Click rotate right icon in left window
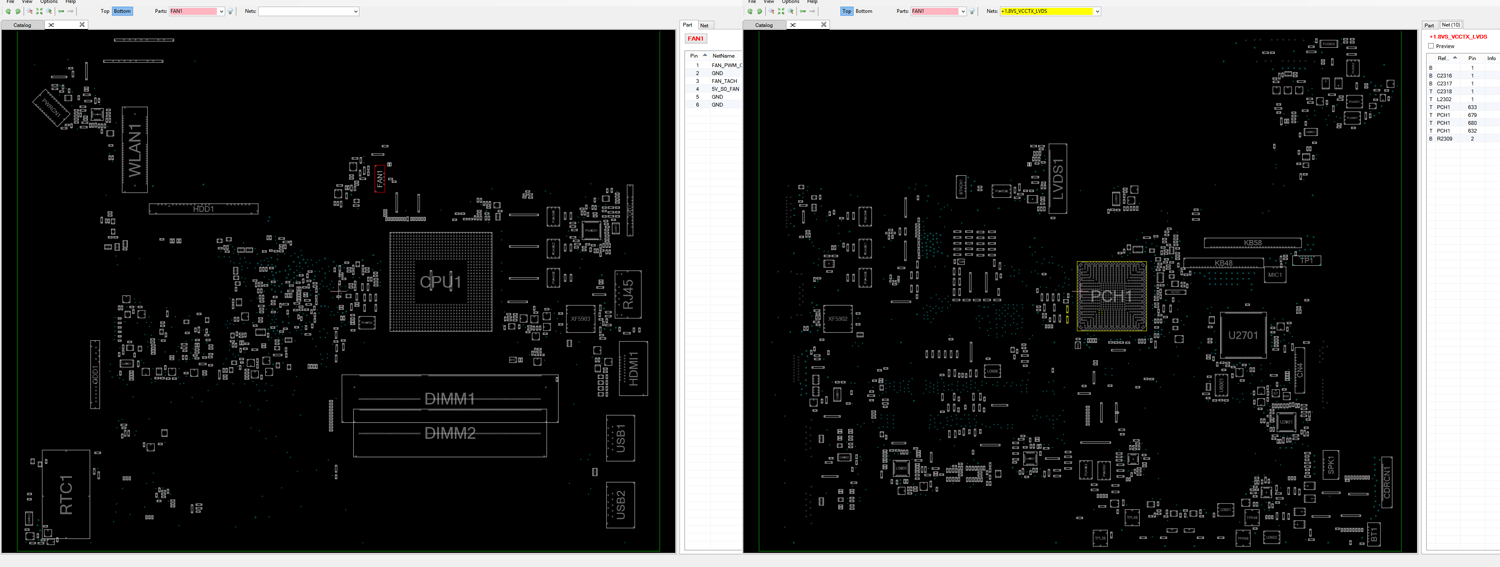This screenshot has height=567, width=1500. 18,11
